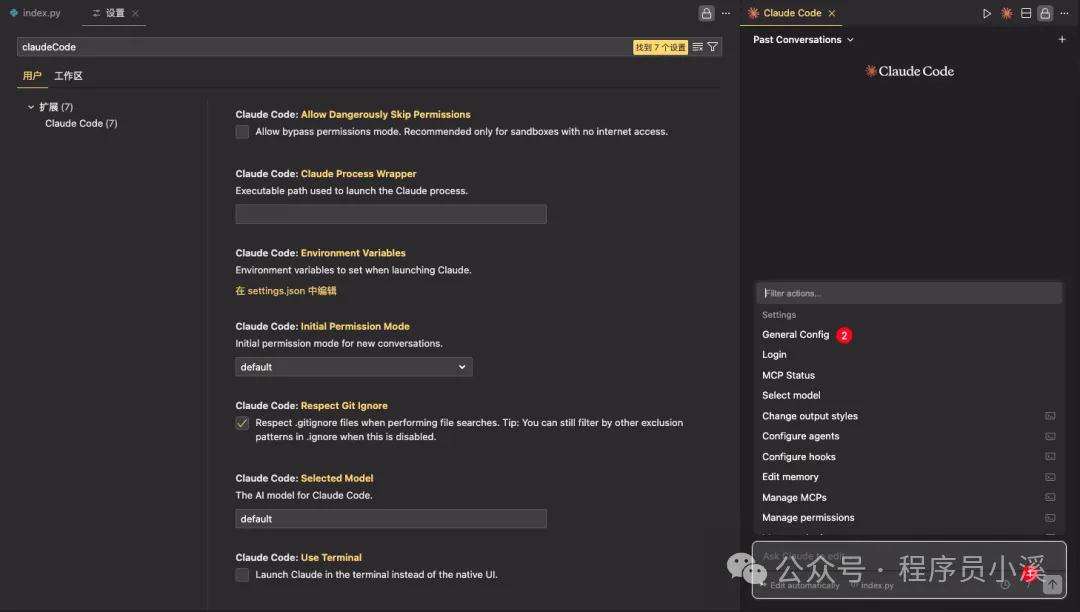The image size is (1080, 612).
Task: Enable Use Terminal launch checkbox
Action: pyautogui.click(x=242, y=575)
